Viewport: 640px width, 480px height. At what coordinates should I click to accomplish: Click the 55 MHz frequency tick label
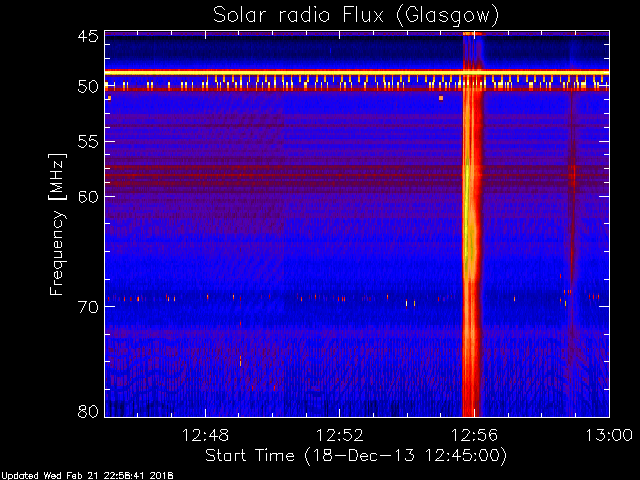coord(87,143)
